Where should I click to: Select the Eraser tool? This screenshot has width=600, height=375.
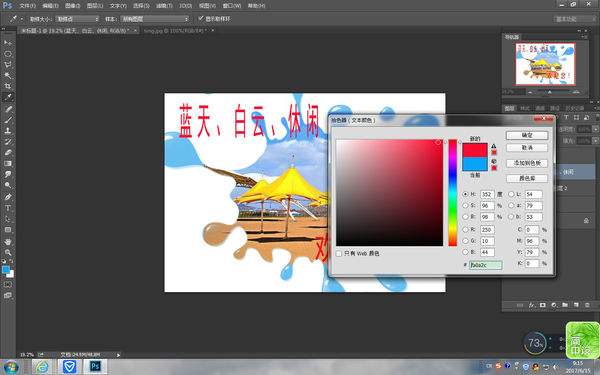coord(8,153)
